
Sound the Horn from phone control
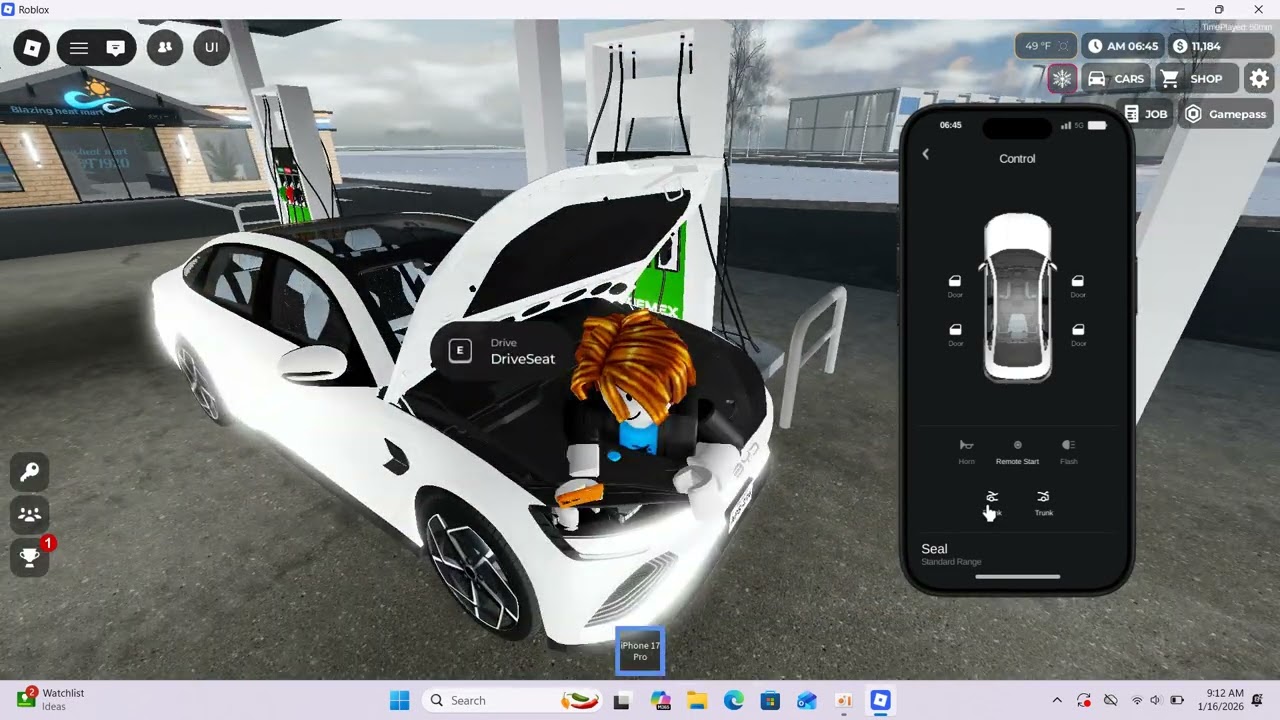point(967,452)
